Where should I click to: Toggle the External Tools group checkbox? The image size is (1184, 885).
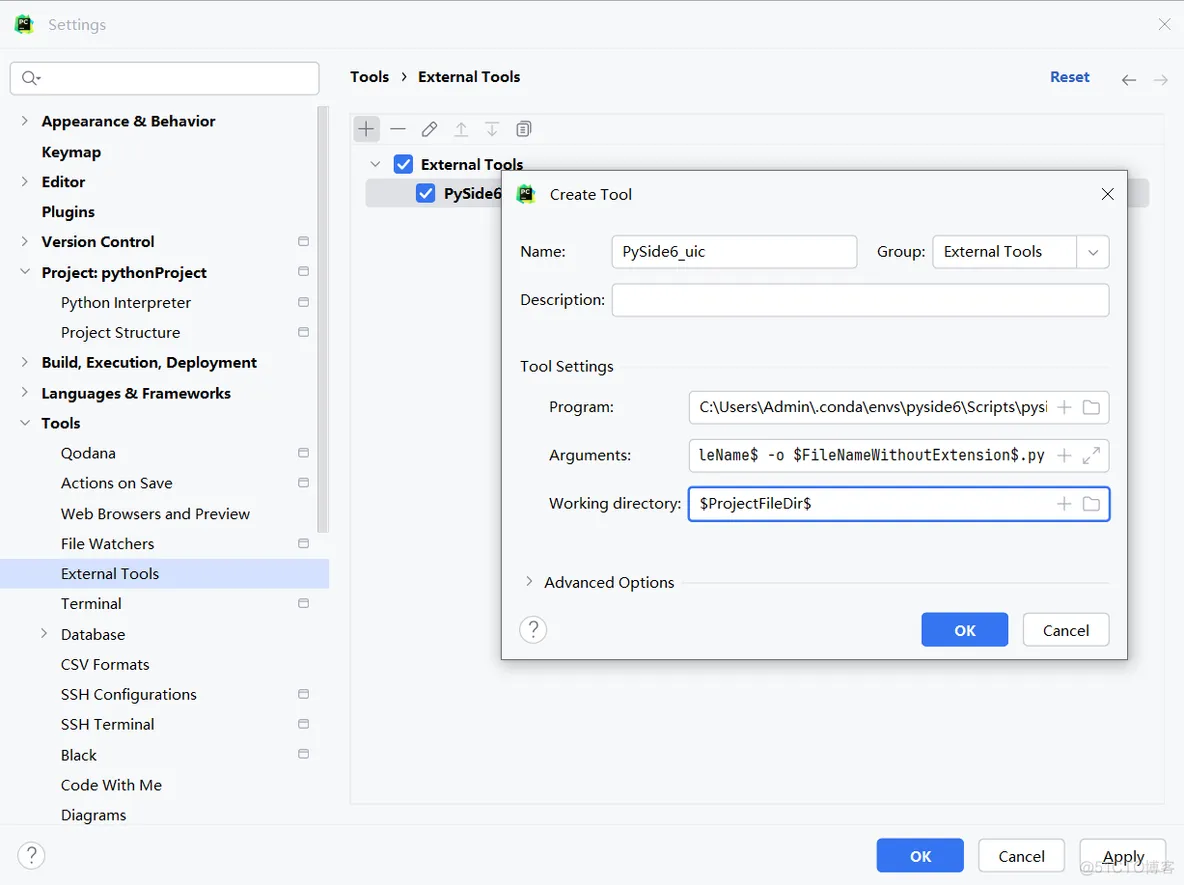403,164
